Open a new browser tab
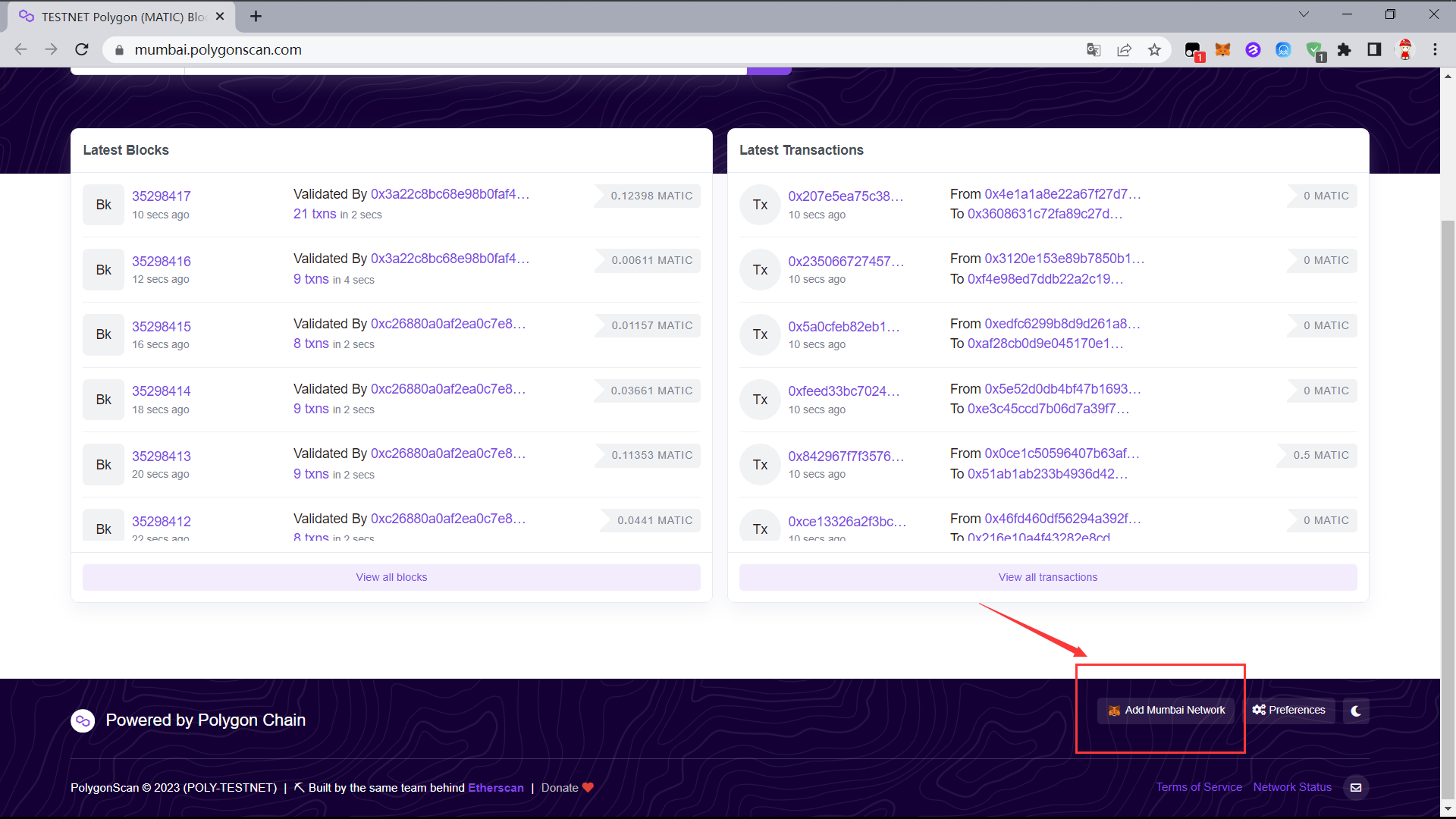 coord(256,17)
